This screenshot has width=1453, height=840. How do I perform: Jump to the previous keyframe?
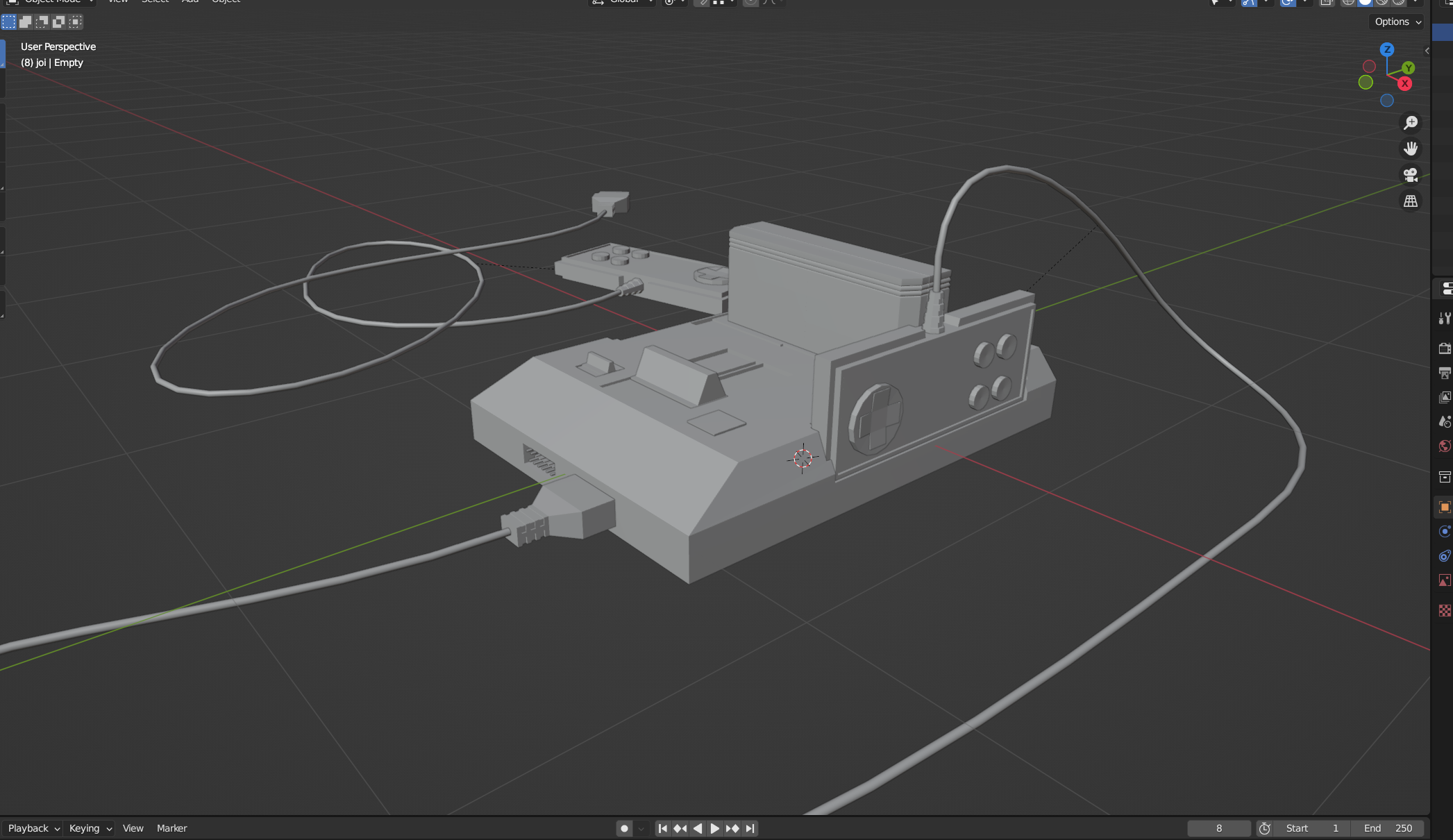click(680, 828)
